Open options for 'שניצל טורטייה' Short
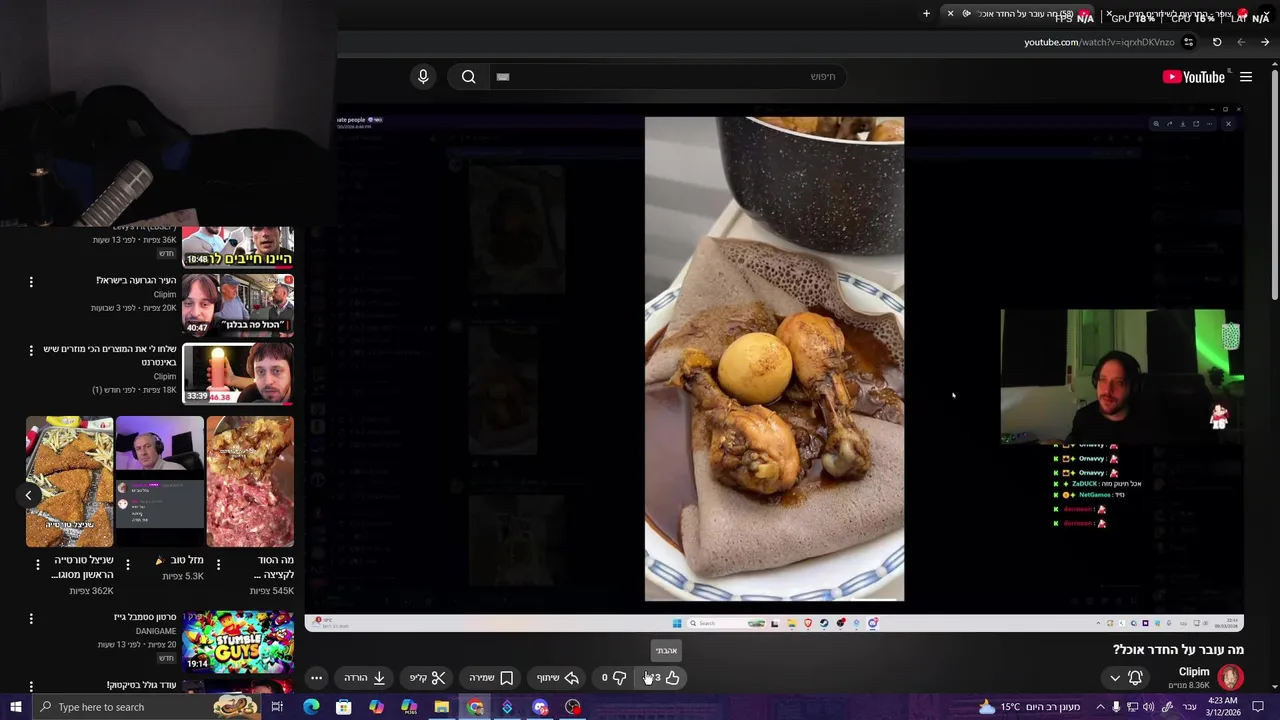 pyautogui.click(x=38, y=565)
